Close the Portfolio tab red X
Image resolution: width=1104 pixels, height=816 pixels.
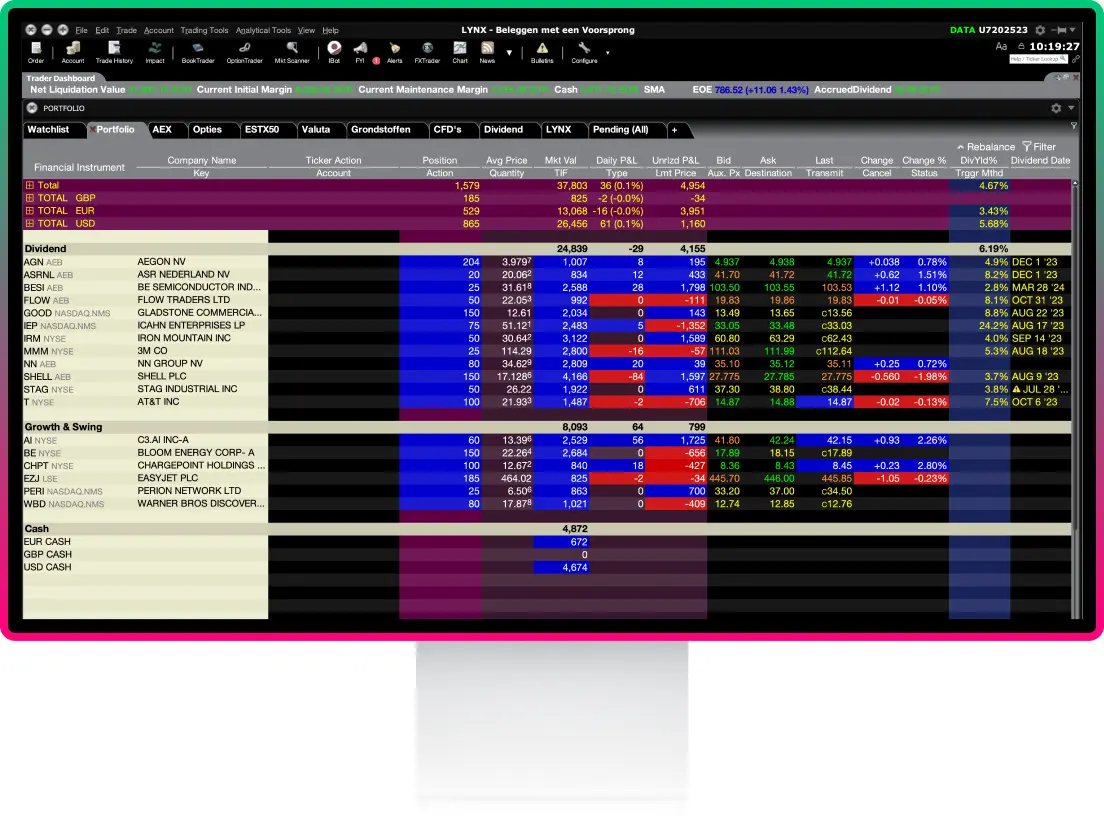[92, 130]
